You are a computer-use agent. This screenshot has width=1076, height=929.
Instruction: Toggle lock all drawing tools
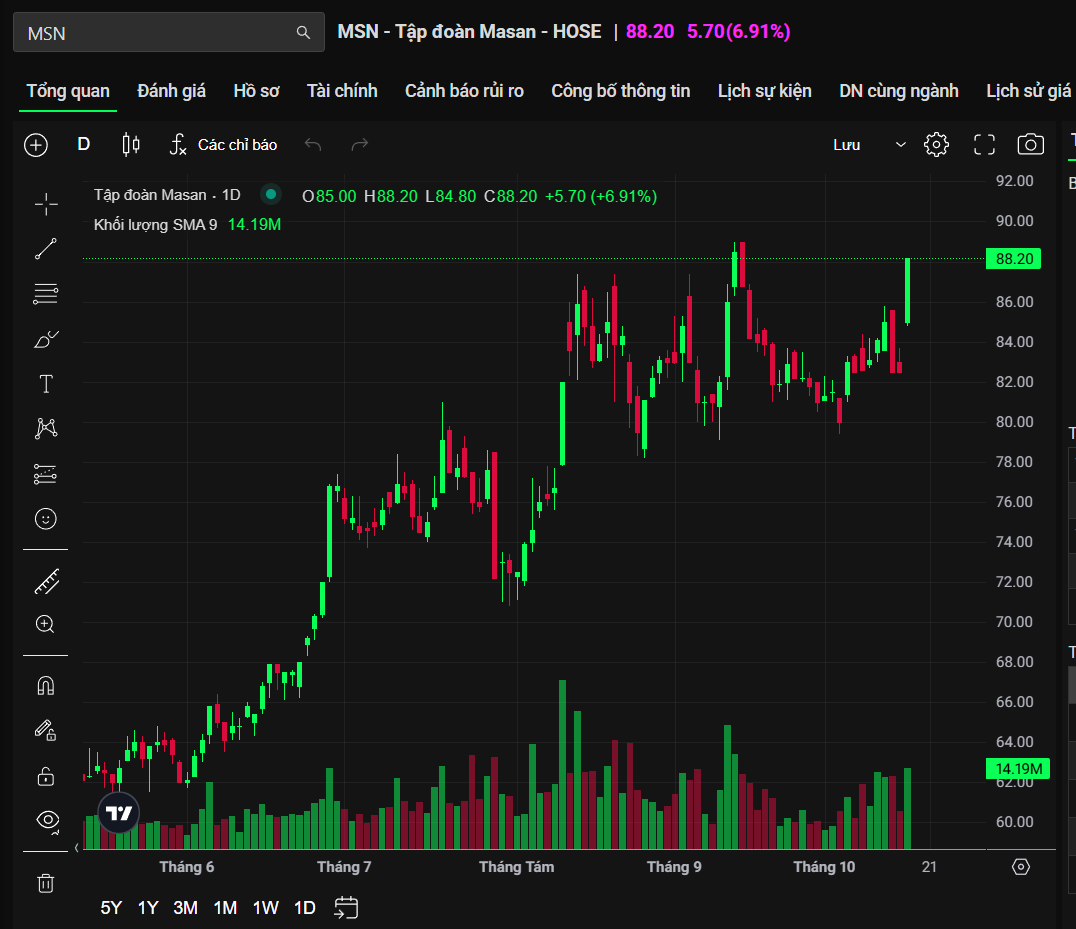(46, 776)
